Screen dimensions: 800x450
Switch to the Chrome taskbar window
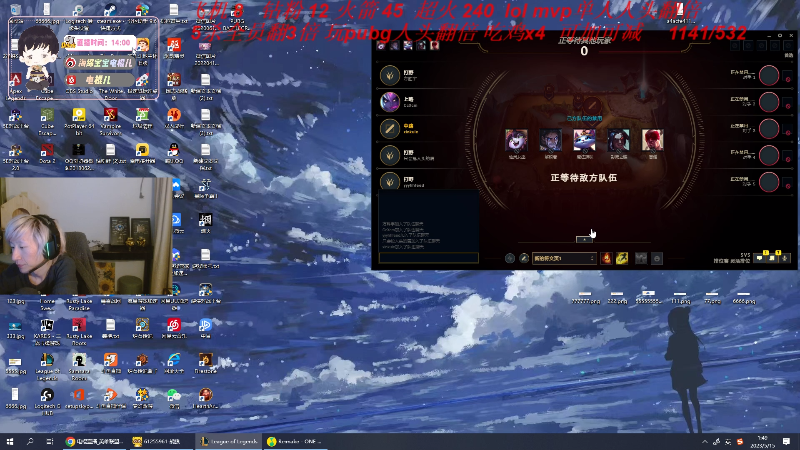click(x=94, y=441)
